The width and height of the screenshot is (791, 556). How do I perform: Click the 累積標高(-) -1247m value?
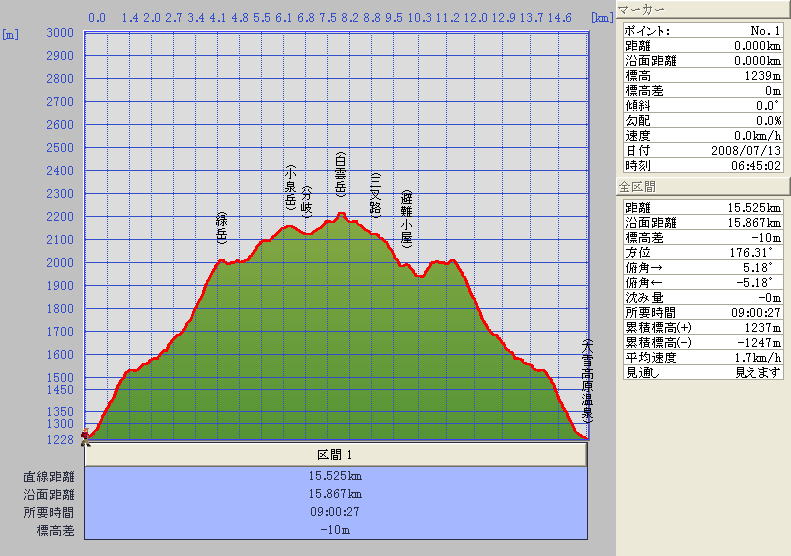point(759,343)
